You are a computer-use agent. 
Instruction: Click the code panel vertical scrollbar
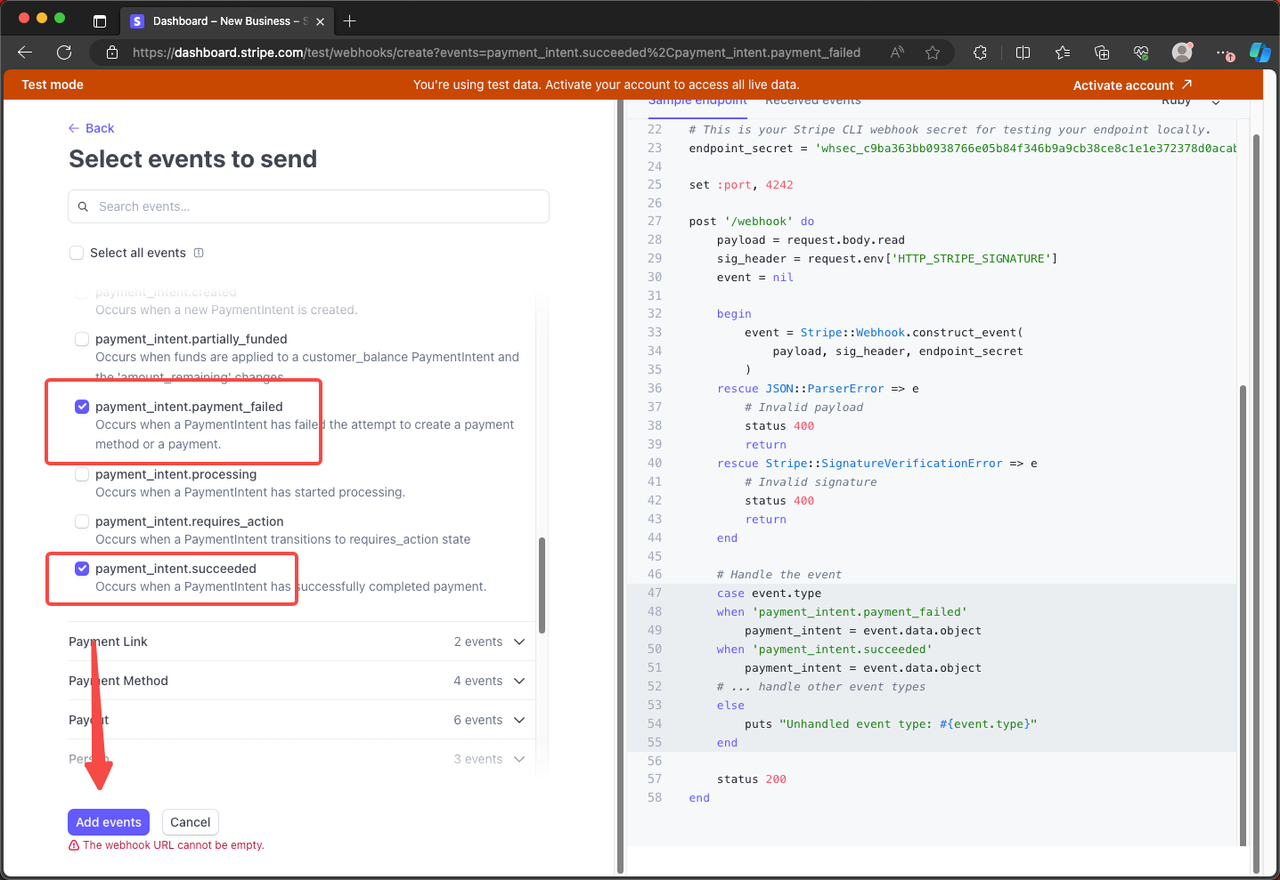[x=1243, y=615]
